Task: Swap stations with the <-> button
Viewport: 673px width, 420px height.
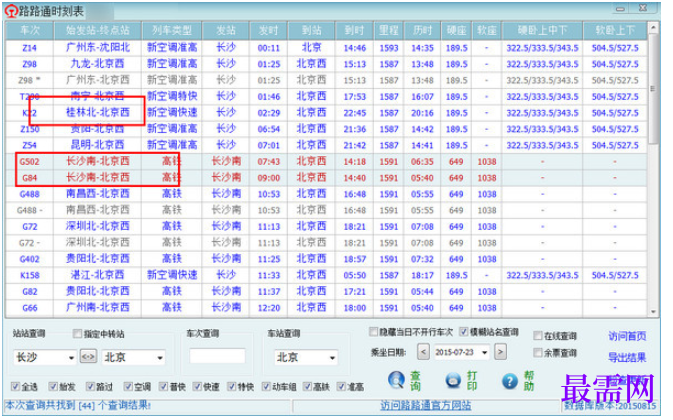Action: coord(88,357)
